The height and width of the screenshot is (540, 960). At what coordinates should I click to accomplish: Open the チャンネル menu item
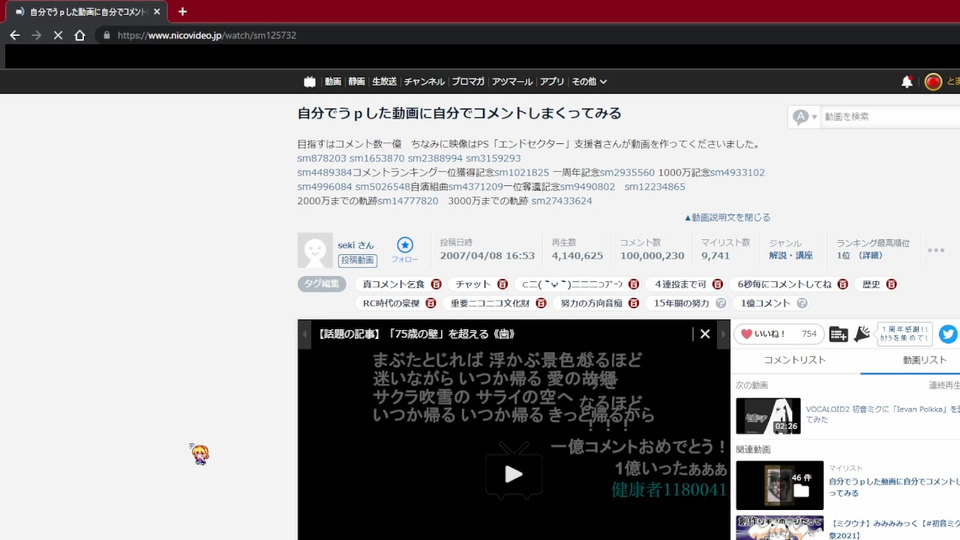pos(424,81)
